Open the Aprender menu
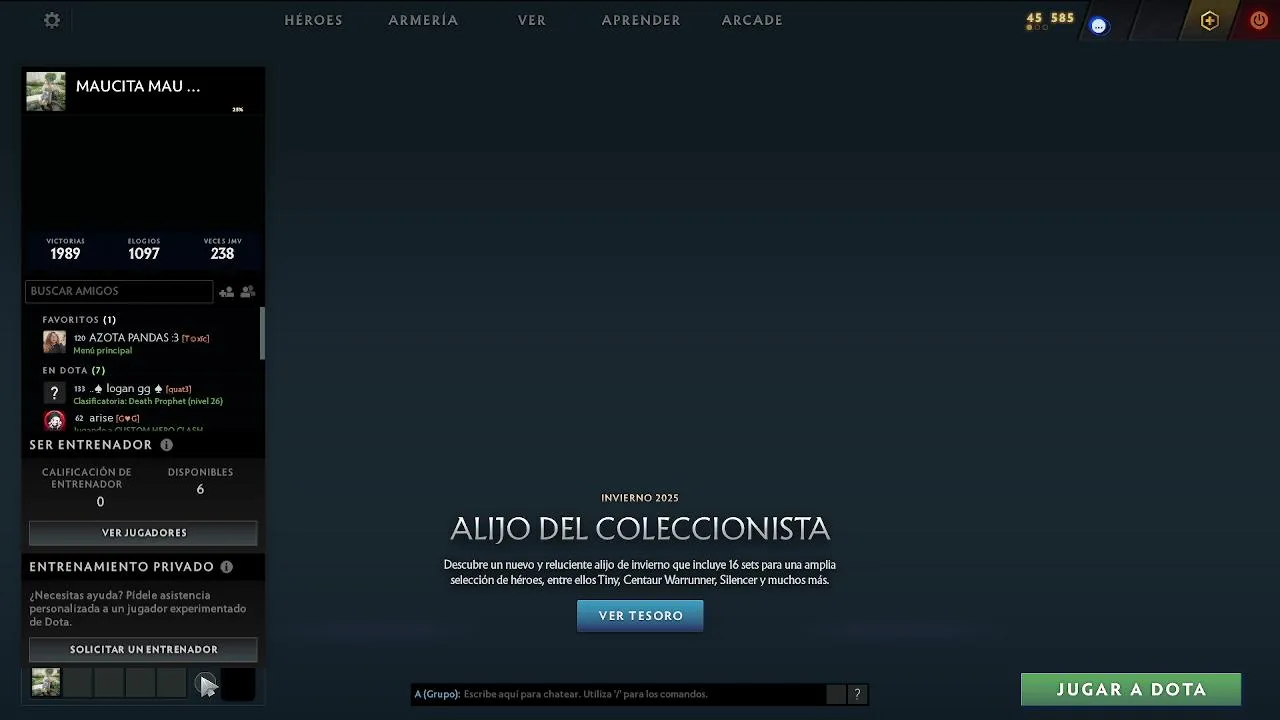1280x720 pixels. [641, 20]
